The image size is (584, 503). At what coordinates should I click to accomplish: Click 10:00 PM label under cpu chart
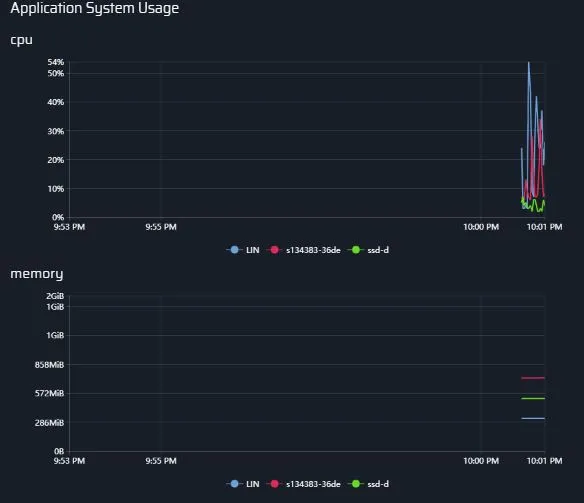(x=481, y=227)
